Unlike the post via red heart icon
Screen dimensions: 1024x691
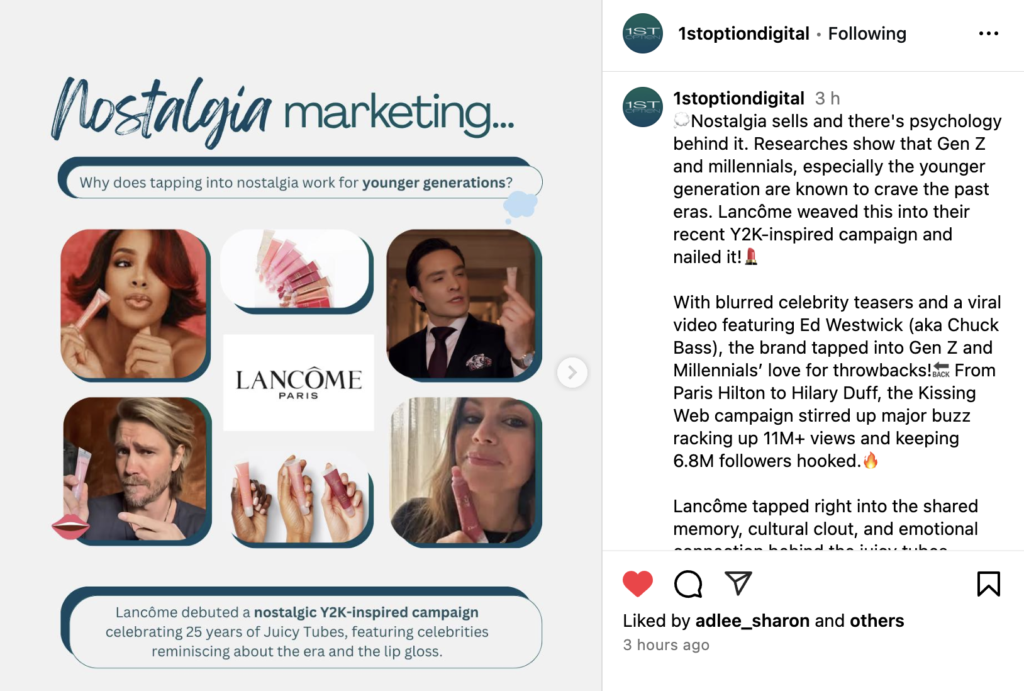(x=637, y=583)
